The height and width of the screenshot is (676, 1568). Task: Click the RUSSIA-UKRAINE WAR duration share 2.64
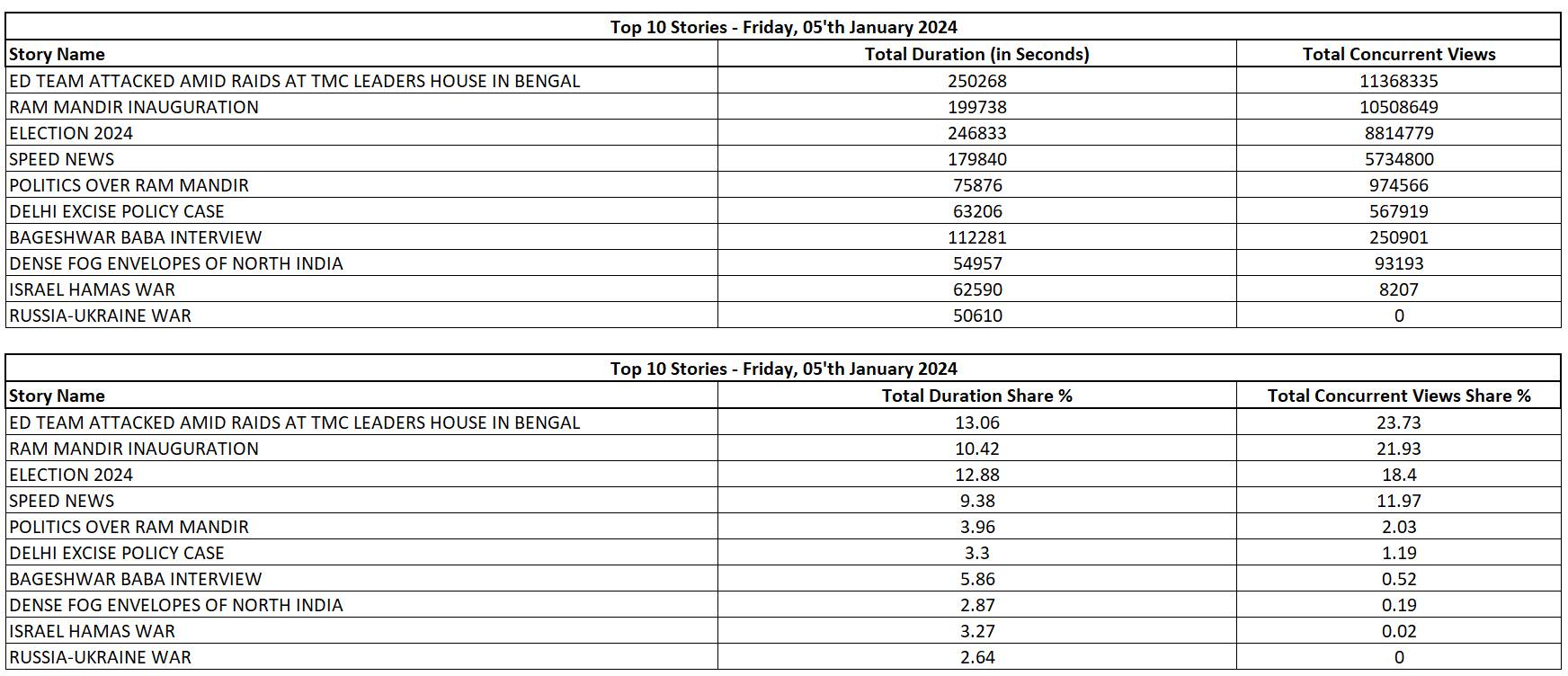point(976,657)
